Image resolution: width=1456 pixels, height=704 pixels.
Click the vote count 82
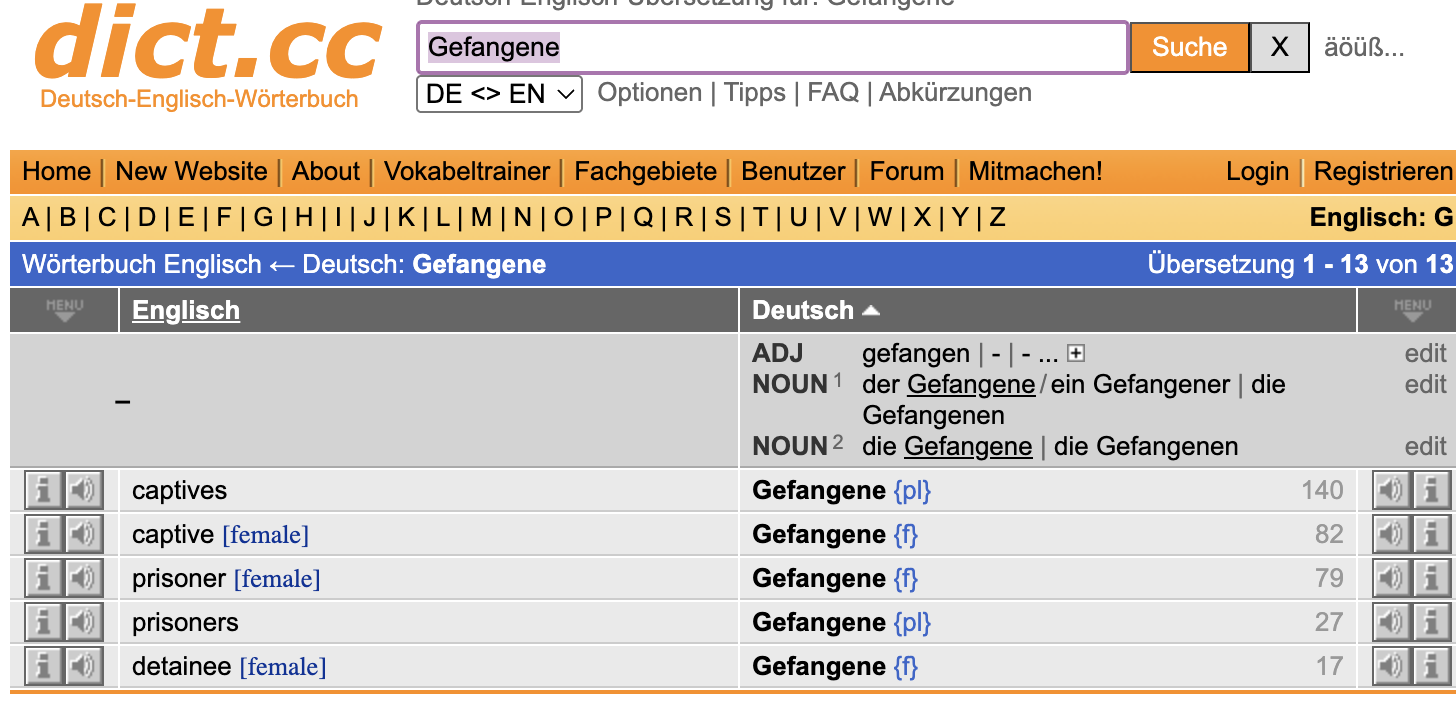pos(1329,535)
